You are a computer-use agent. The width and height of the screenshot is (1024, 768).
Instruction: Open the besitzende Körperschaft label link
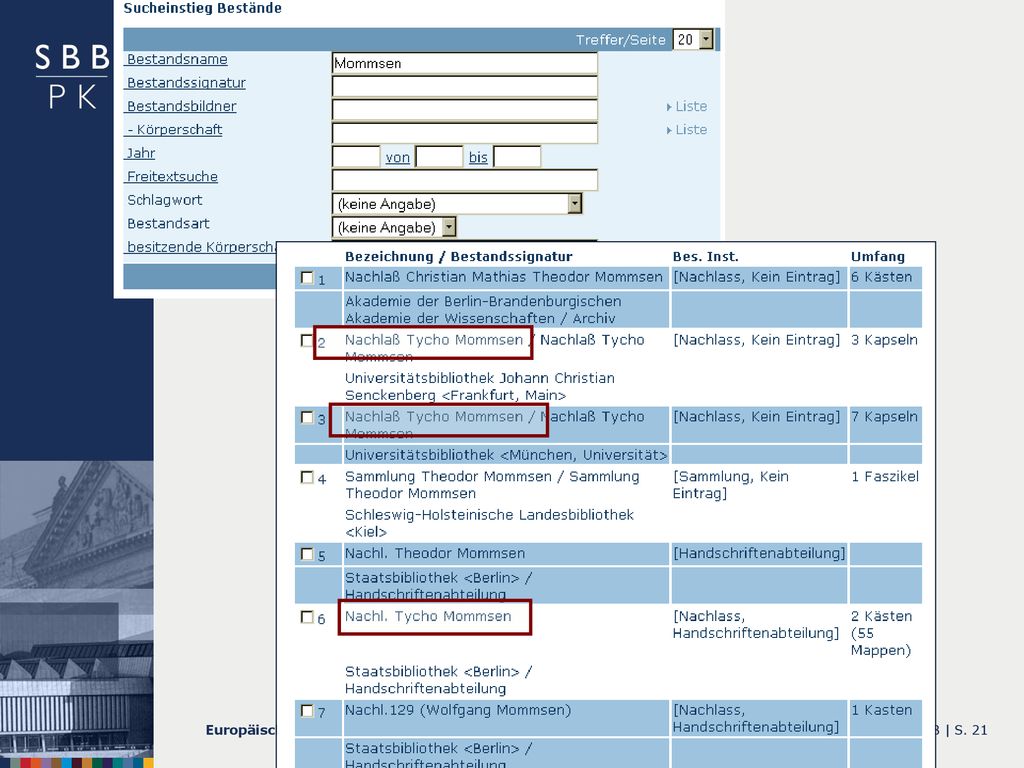tap(201, 248)
